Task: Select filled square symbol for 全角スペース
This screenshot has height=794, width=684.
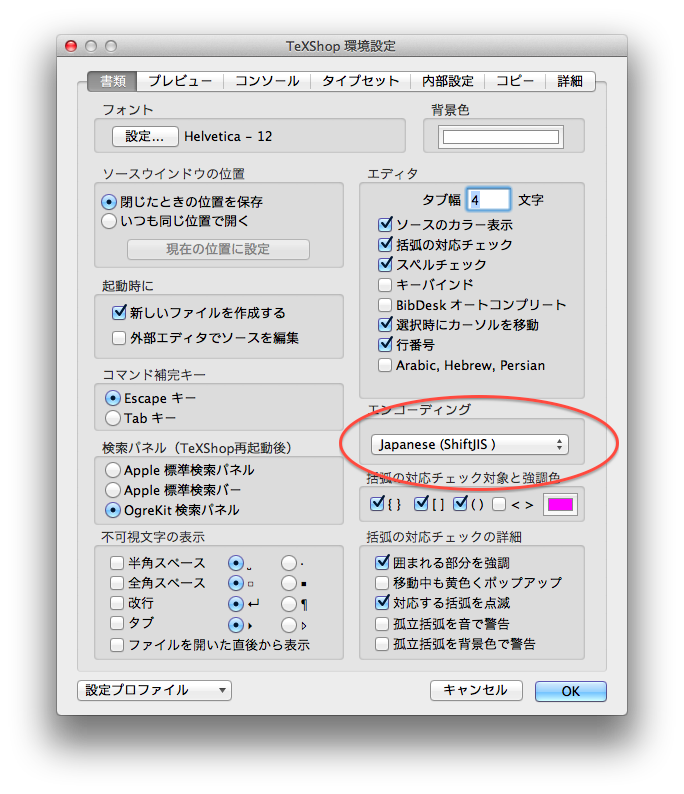Action: pyautogui.click(x=289, y=583)
